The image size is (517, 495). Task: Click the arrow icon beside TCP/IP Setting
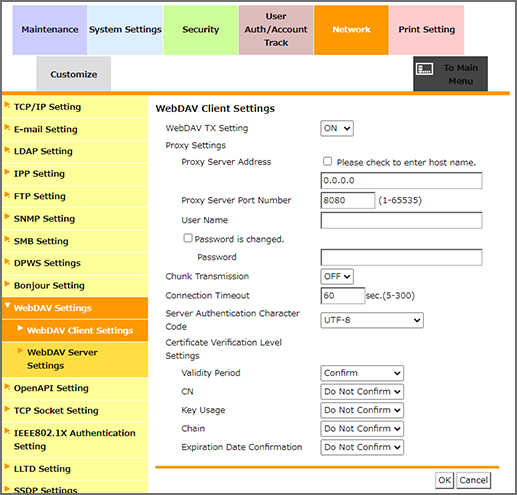[7, 105]
